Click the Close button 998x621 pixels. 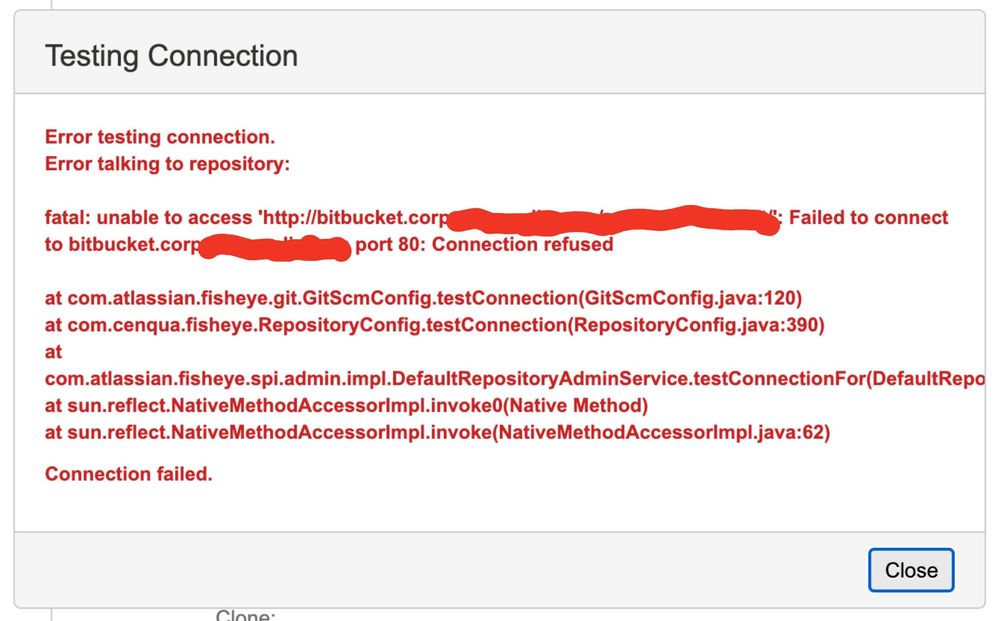pos(911,569)
